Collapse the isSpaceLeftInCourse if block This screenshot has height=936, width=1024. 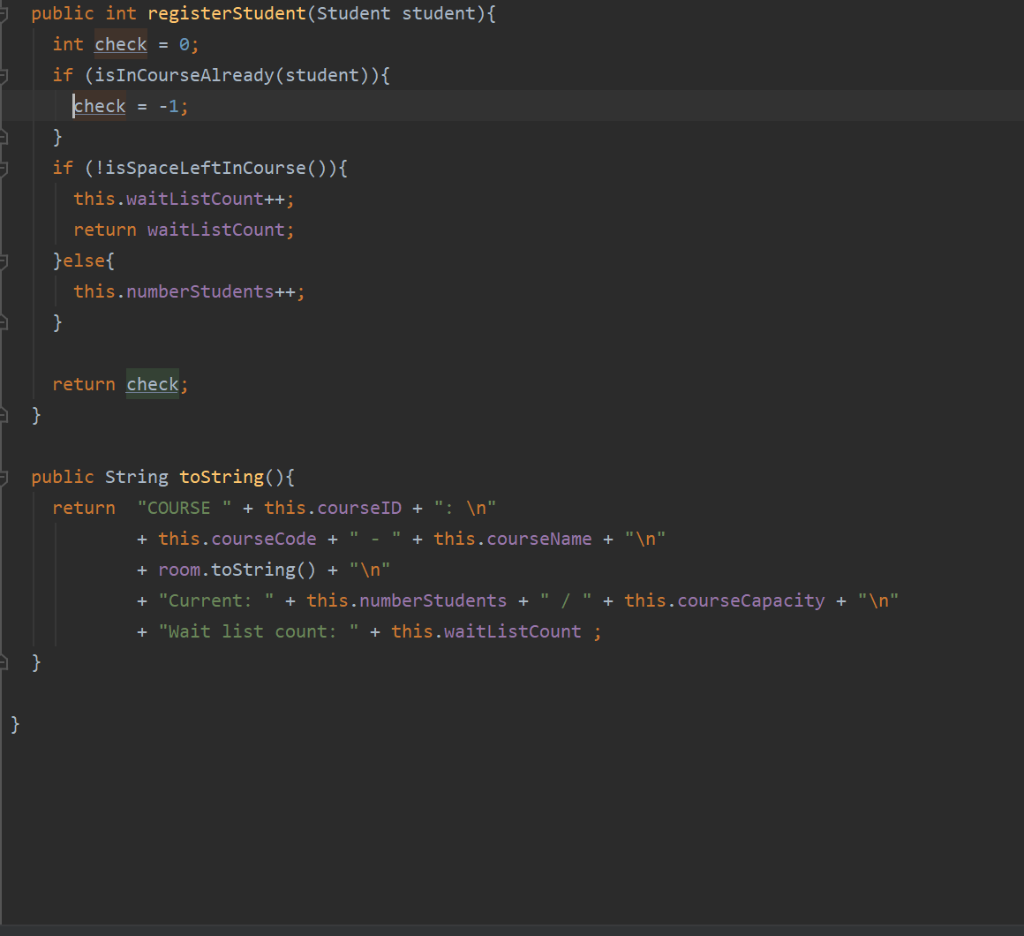(x=7, y=167)
